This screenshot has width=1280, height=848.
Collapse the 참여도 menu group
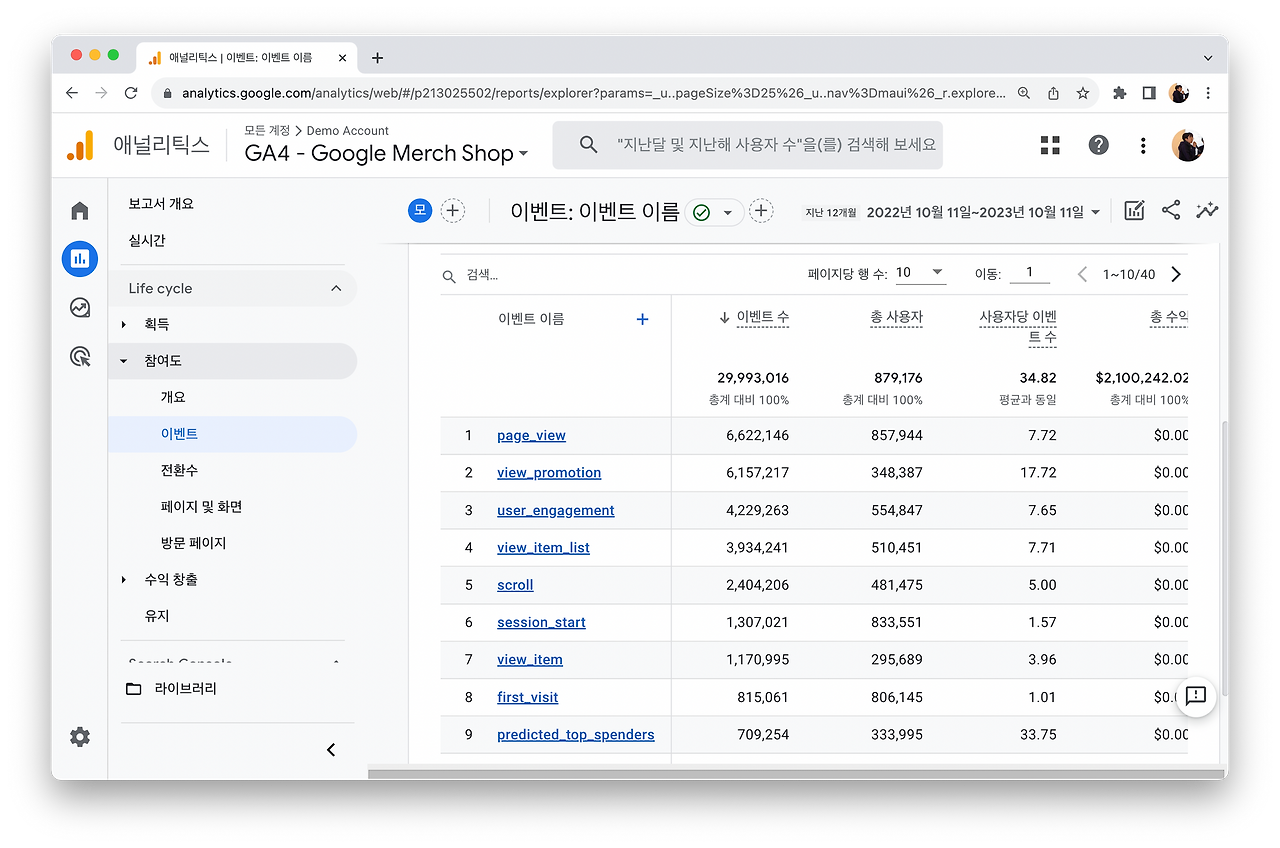[124, 361]
